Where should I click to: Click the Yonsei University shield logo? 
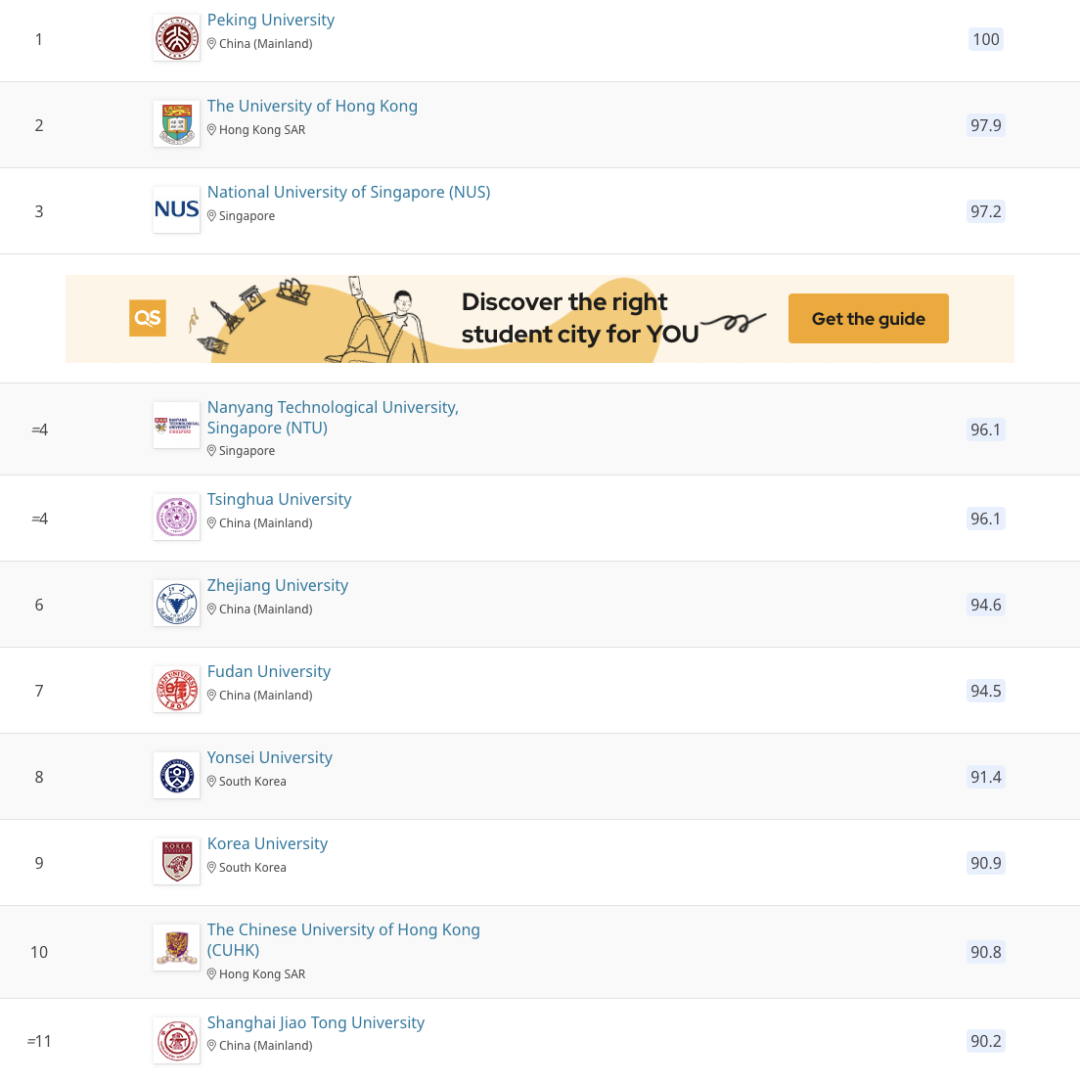click(176, 775)
